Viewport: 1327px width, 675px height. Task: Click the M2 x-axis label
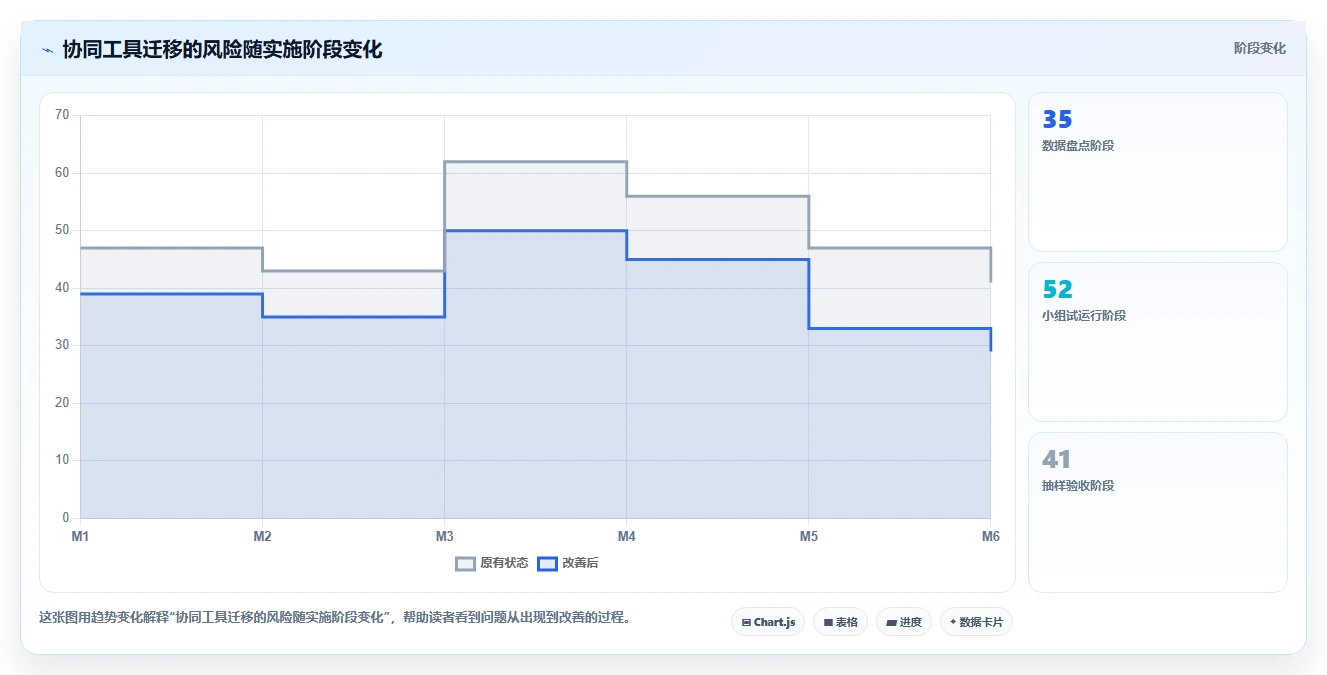pyautogui.click(x=262, y=536)
